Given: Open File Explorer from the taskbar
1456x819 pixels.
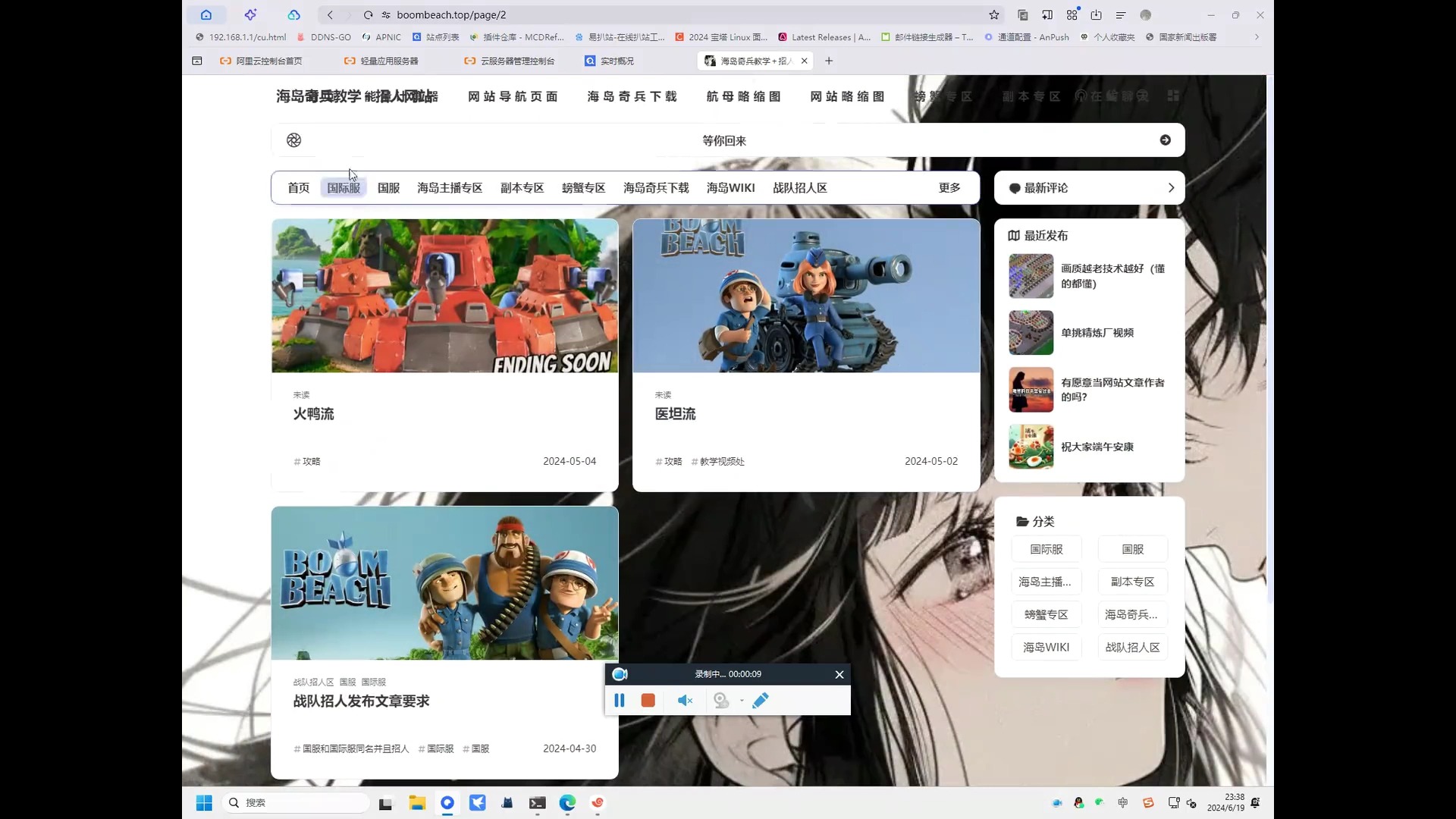Looking at the screenshot, I should pyautogui.click(x=417, y=803).
